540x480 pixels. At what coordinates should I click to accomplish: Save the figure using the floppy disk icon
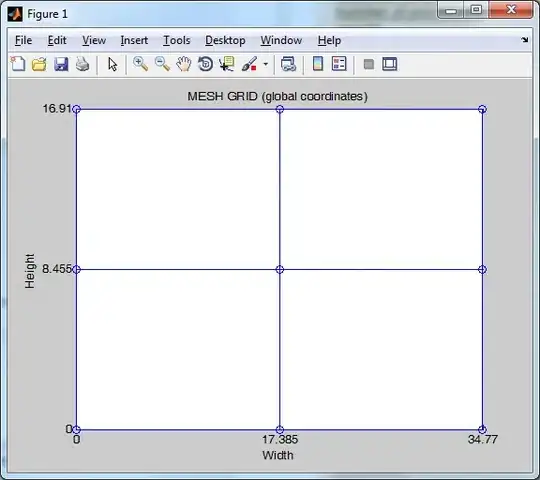[61, 64]
